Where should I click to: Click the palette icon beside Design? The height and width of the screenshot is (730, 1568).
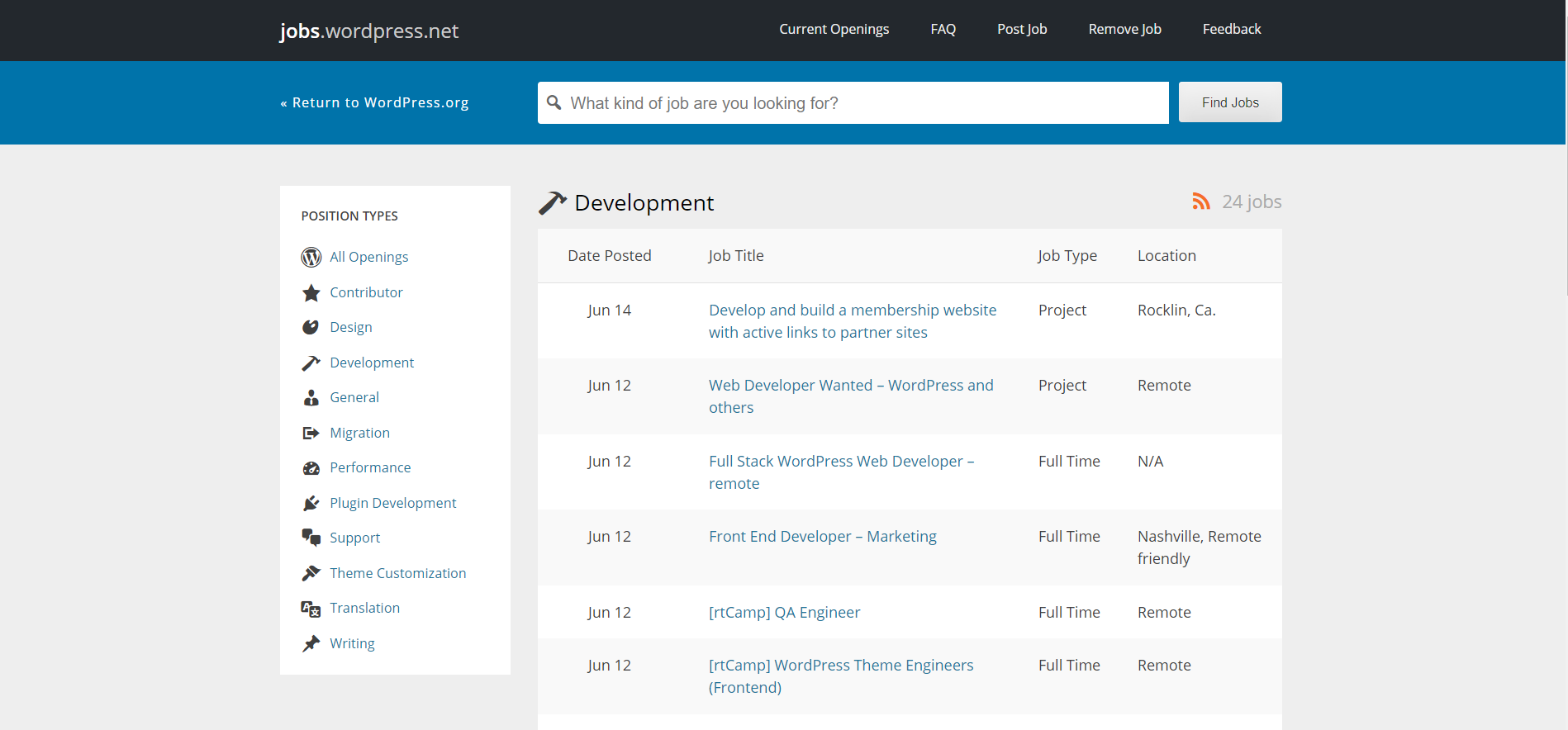pos(311,328)
